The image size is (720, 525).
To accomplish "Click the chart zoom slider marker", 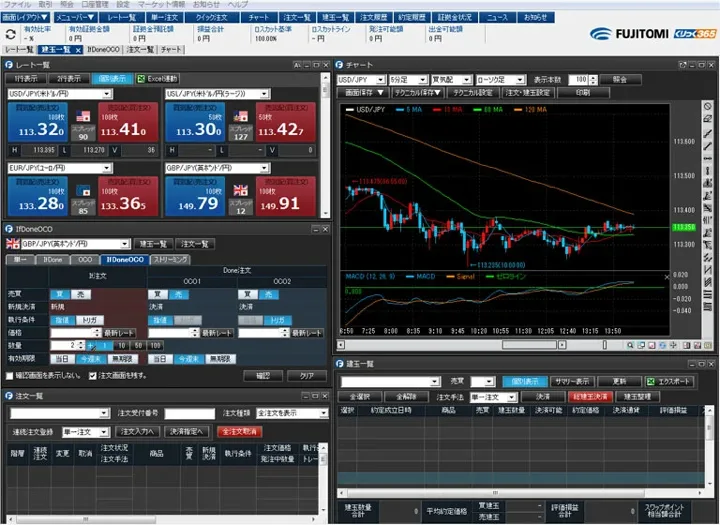I will 605,345.
